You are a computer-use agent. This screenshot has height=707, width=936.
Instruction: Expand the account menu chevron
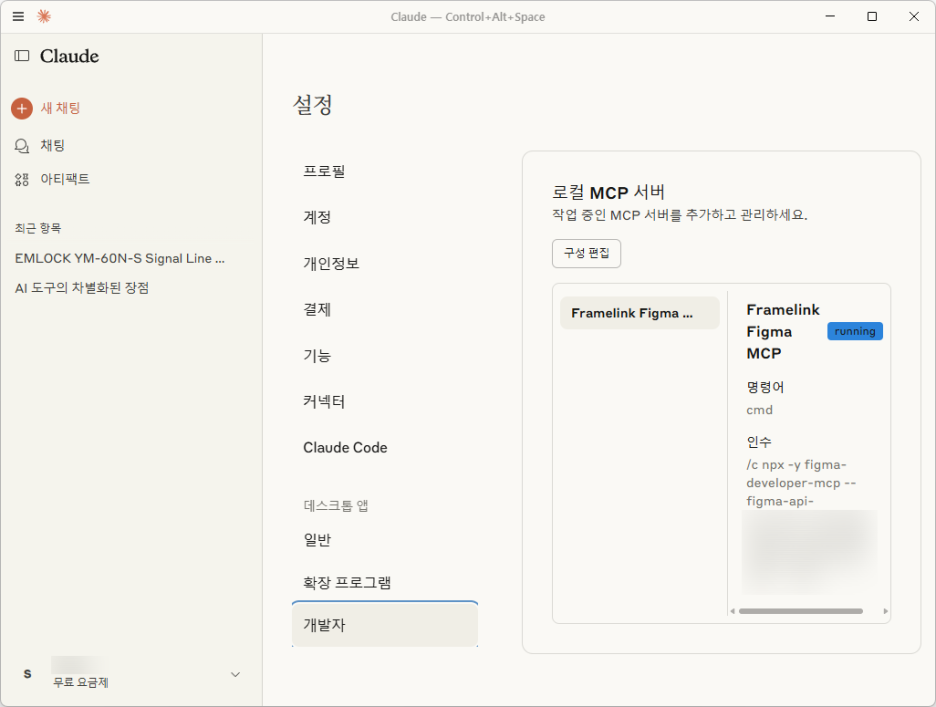click(235, 674)
